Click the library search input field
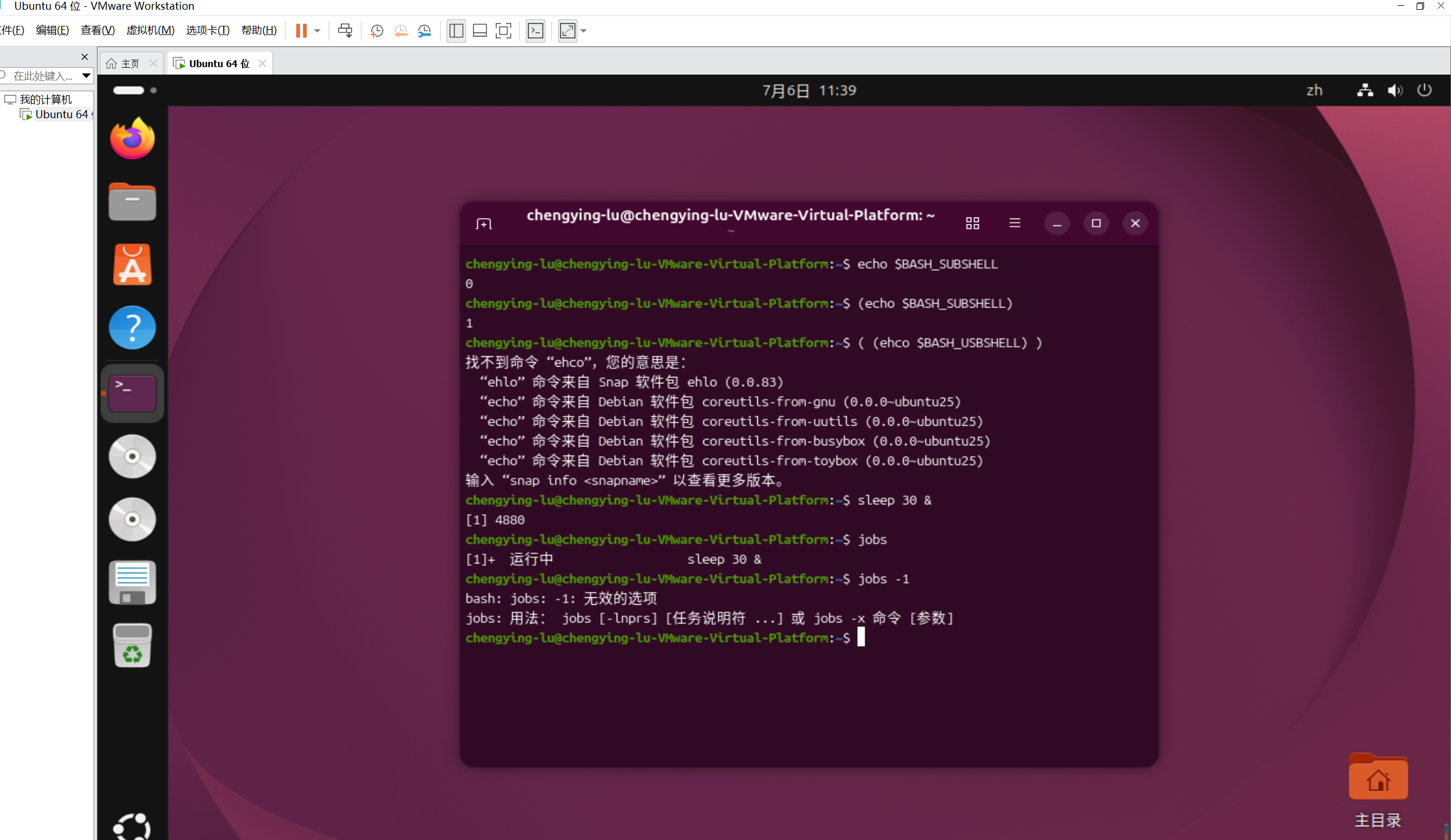 point(42,75)
